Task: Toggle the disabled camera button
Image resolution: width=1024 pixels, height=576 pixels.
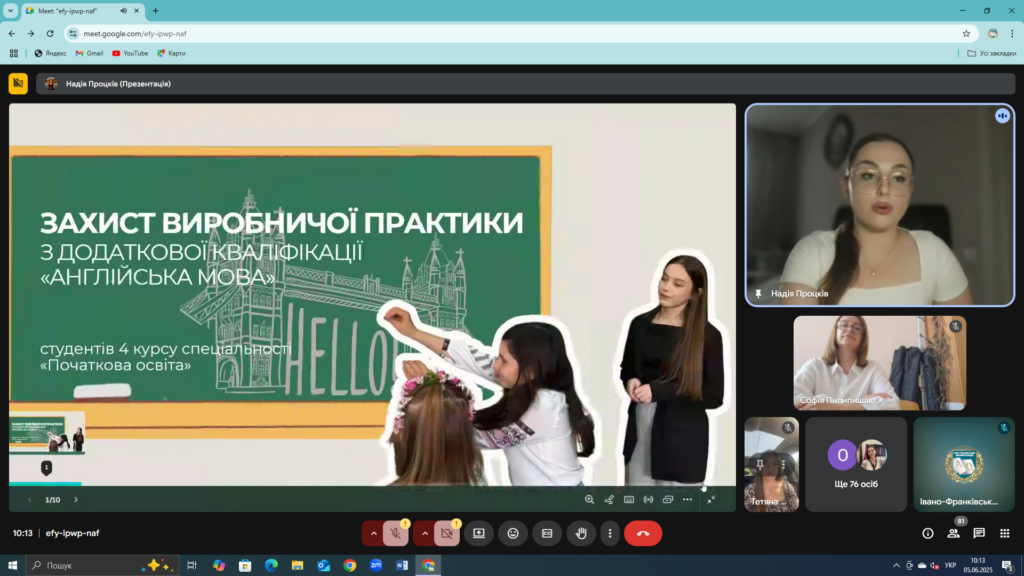Action: coord(447,534)
